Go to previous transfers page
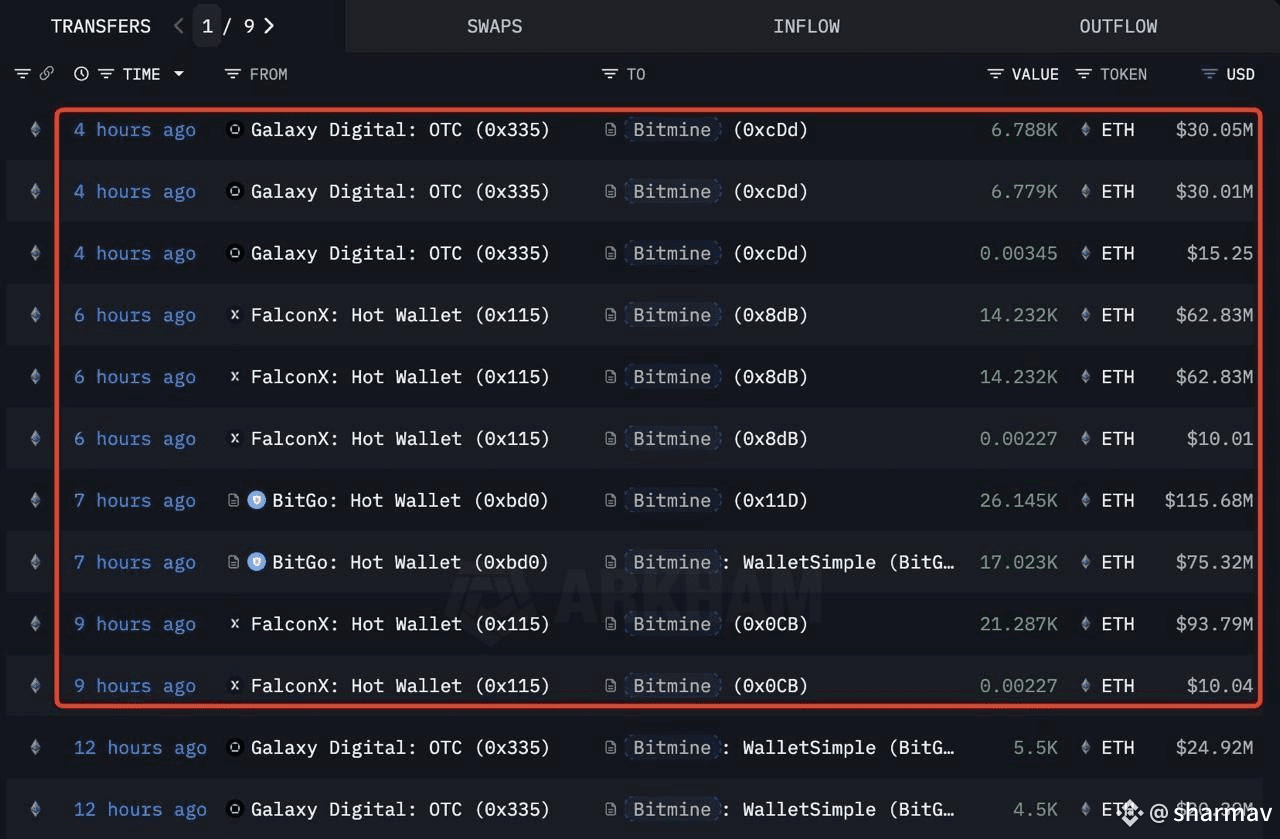Image resolution: width=1280 pixels, height=839 pixels. (179, 26)
